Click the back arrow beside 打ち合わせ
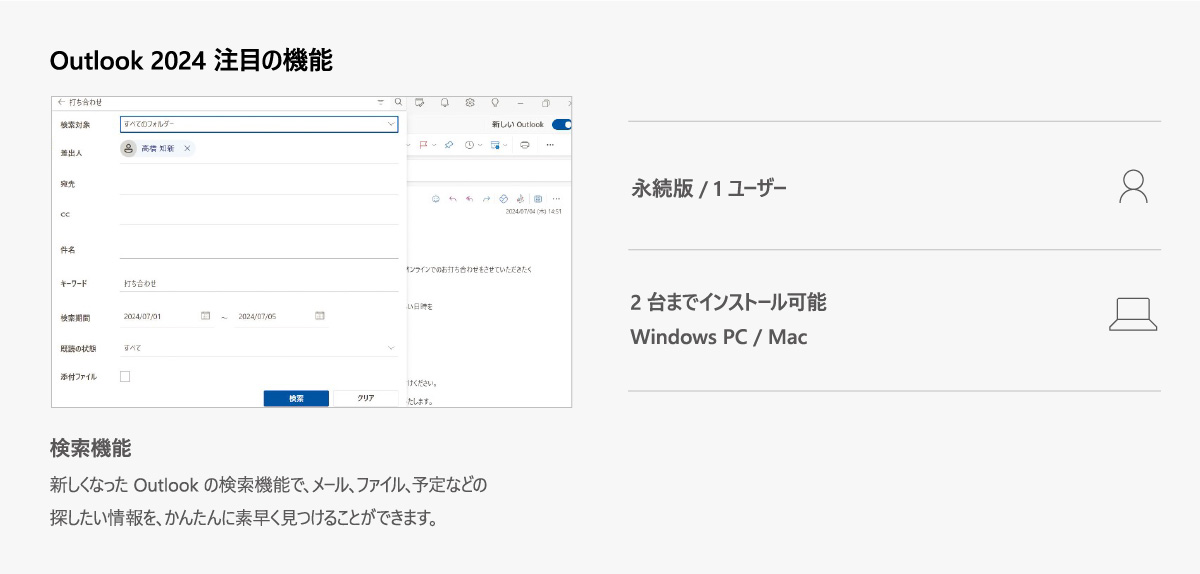The image size is (1200, 574). pos(60,102)
